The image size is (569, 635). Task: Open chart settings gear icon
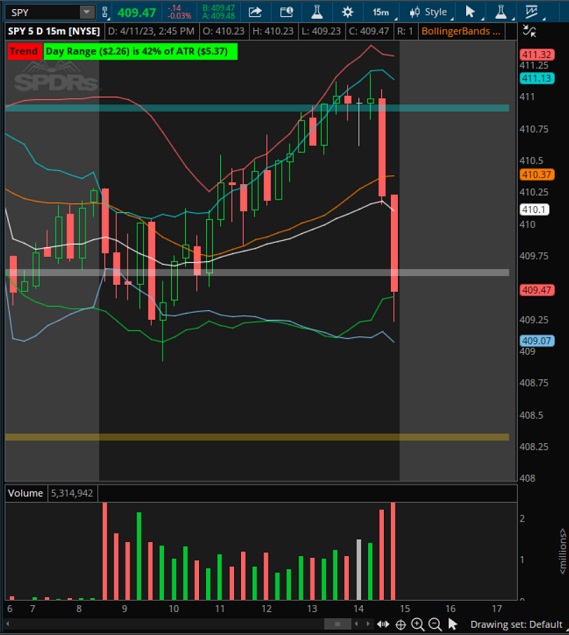(x=347, y=12)
